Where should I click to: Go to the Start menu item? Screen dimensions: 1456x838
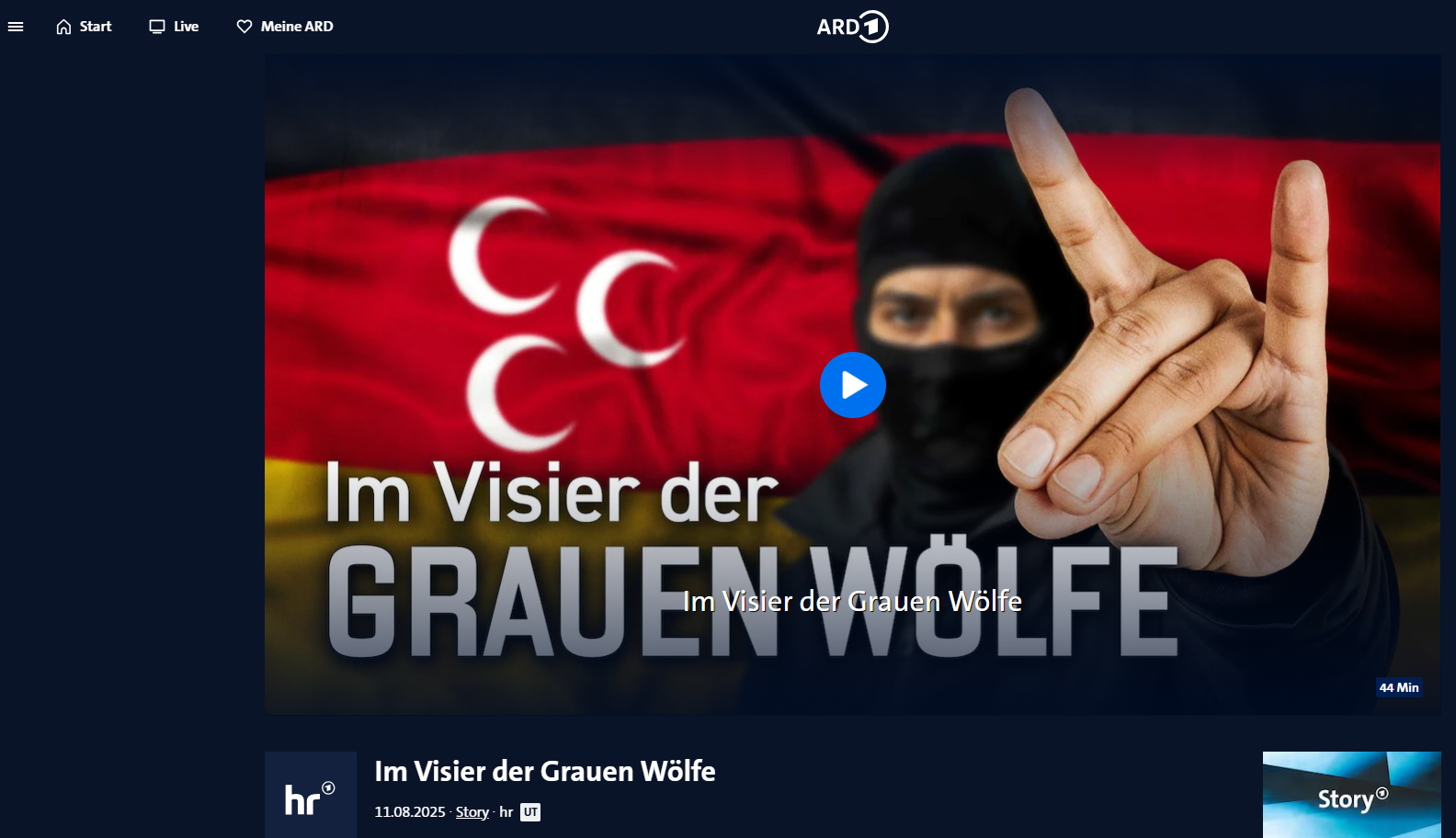pyautogui.click(x=96, y=27)
